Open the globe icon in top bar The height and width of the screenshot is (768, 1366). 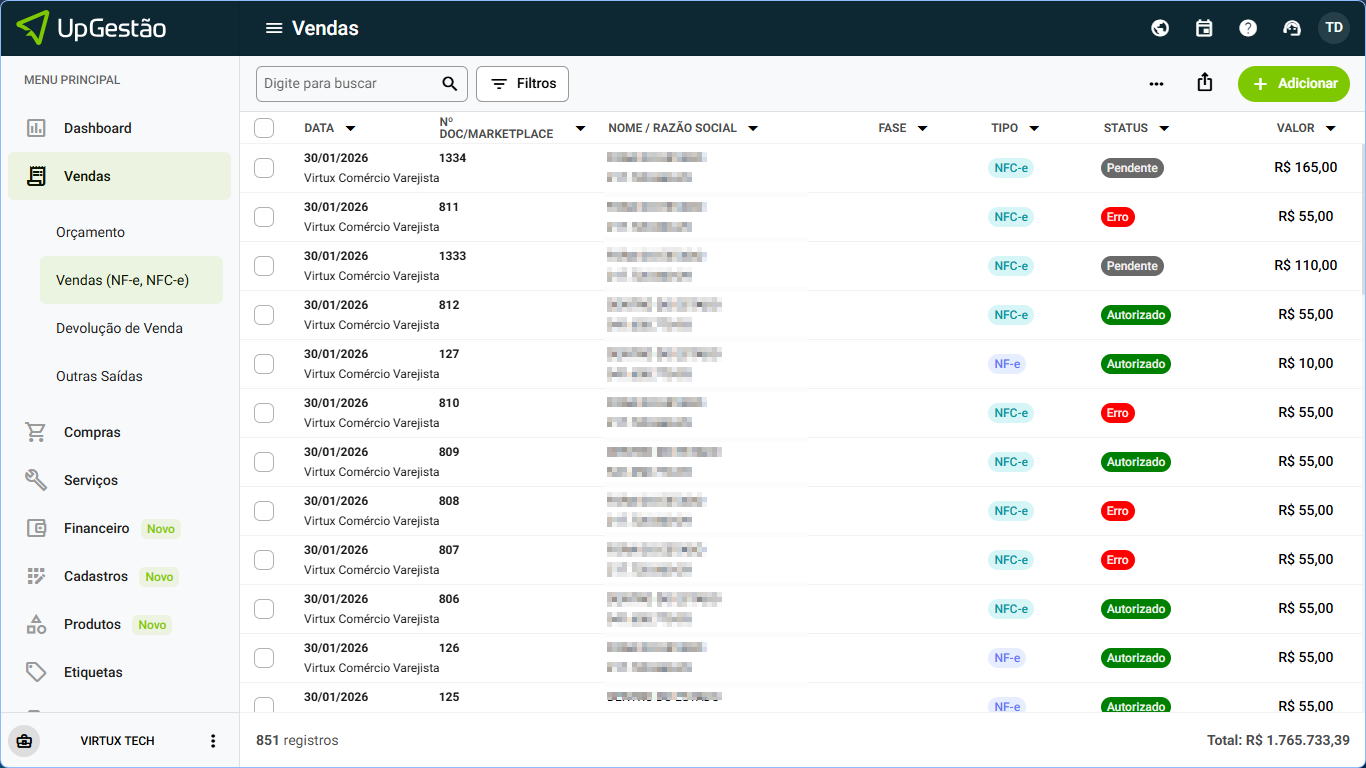tap(1160, 28)
